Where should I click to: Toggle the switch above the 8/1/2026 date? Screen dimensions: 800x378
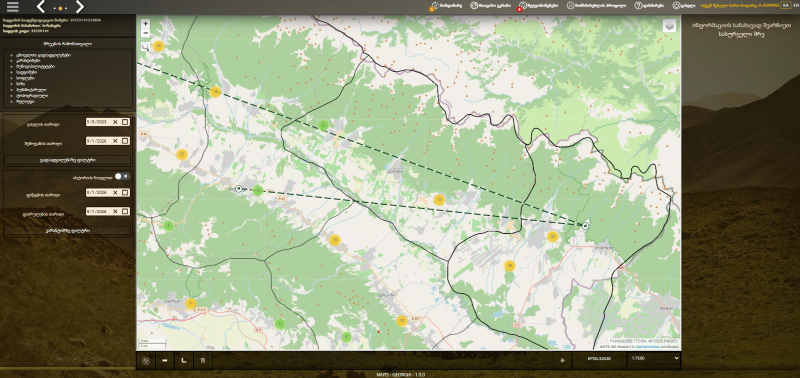[122, 176]
